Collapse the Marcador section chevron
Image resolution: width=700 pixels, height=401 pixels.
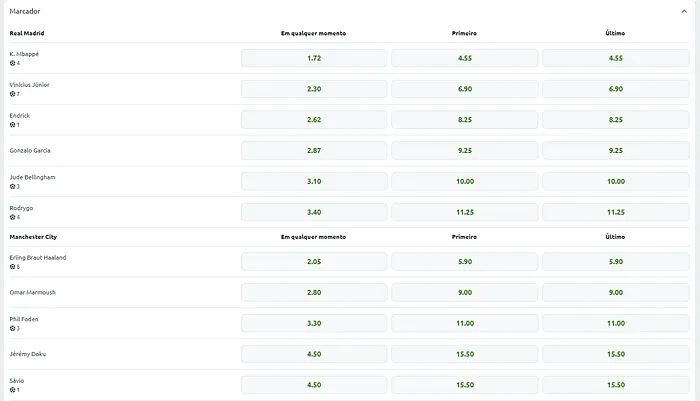click(684, 11)
